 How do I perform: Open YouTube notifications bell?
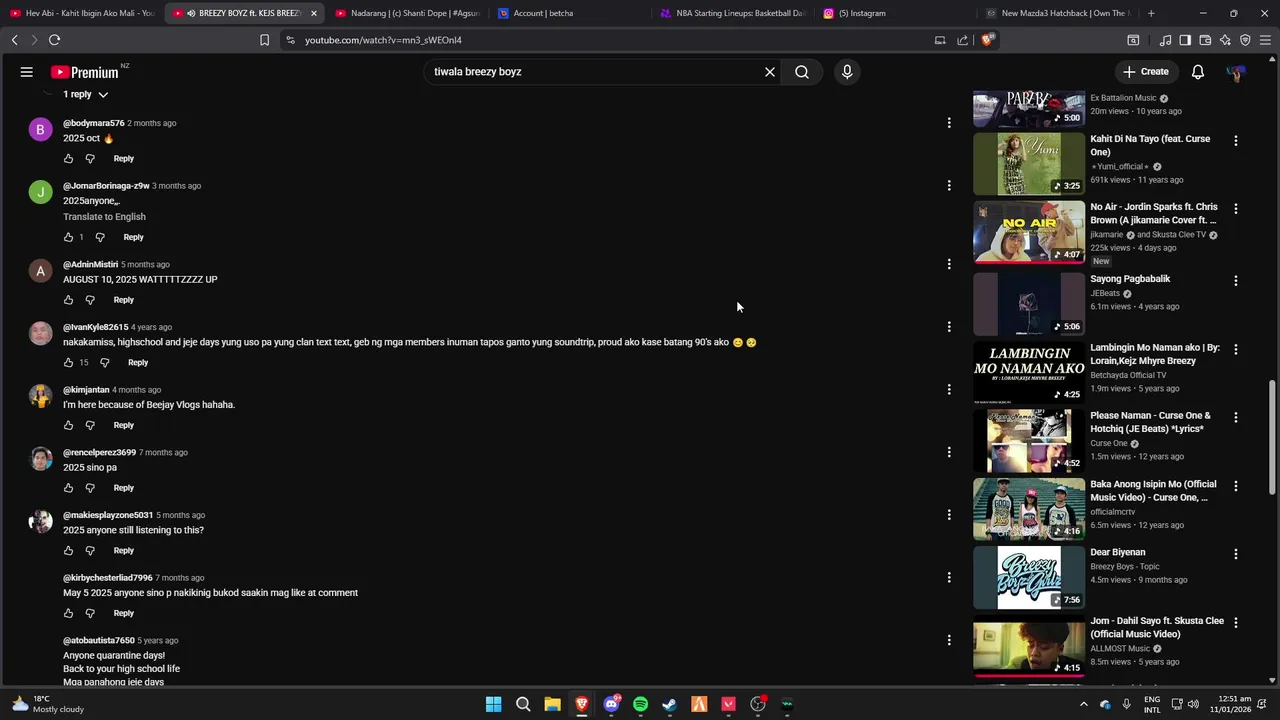pos(1198,72)
